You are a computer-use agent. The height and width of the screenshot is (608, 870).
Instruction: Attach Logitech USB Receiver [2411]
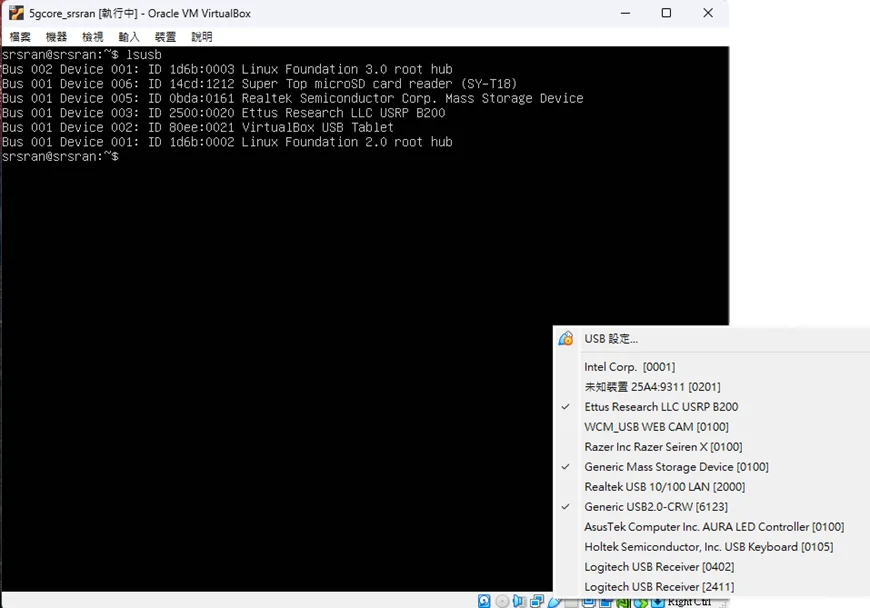coord(712,586)
